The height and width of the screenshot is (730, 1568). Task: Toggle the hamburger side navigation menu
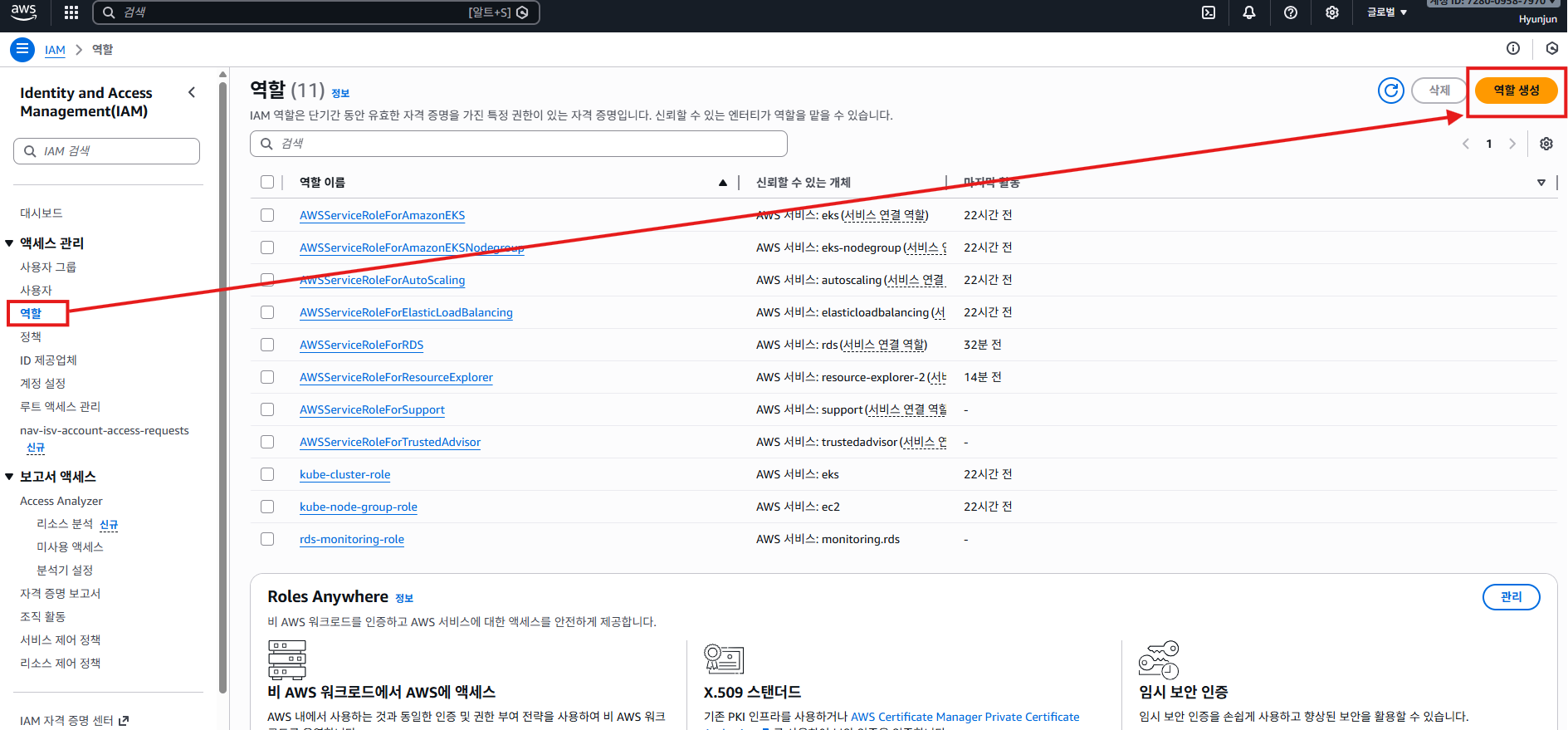point(22,50)
